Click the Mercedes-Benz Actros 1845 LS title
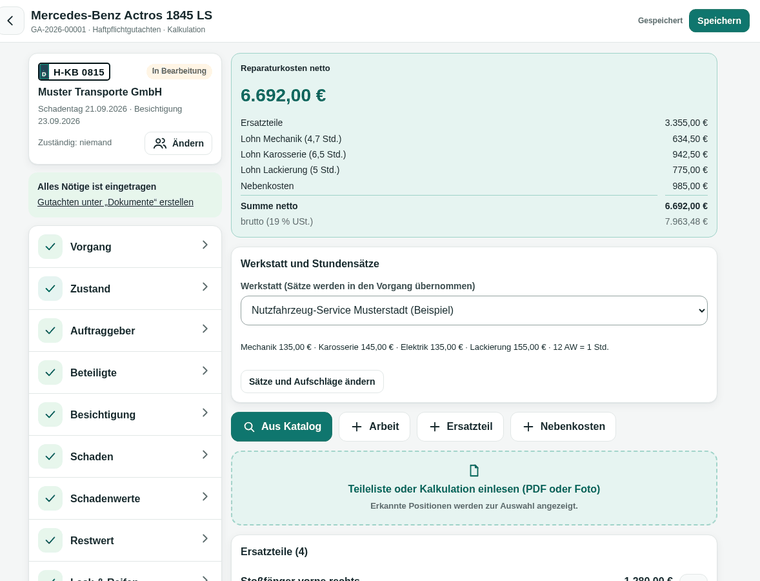760x581 pixels. (122, 16)
